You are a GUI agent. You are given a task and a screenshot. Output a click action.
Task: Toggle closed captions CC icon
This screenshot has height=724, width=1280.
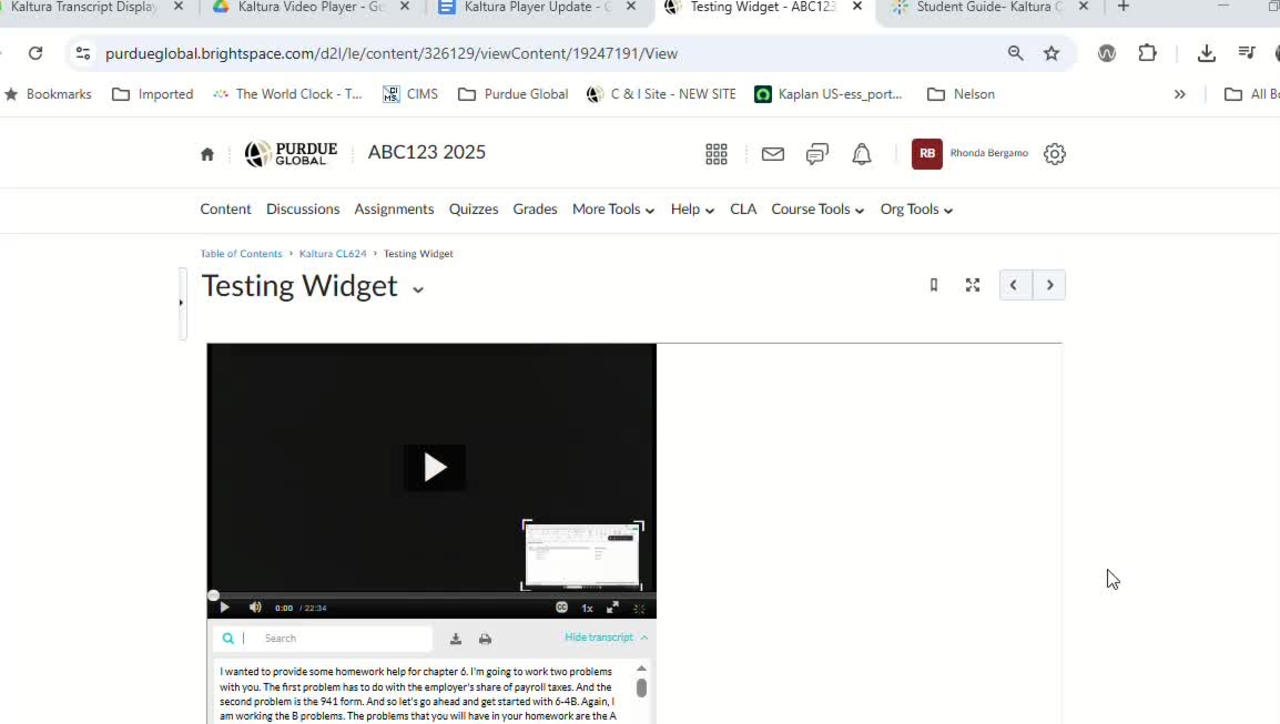click(562, 607)
